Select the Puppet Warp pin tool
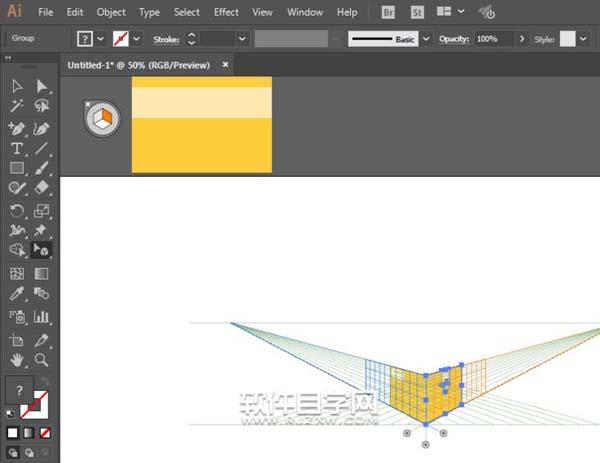 [x=41, y=230]
